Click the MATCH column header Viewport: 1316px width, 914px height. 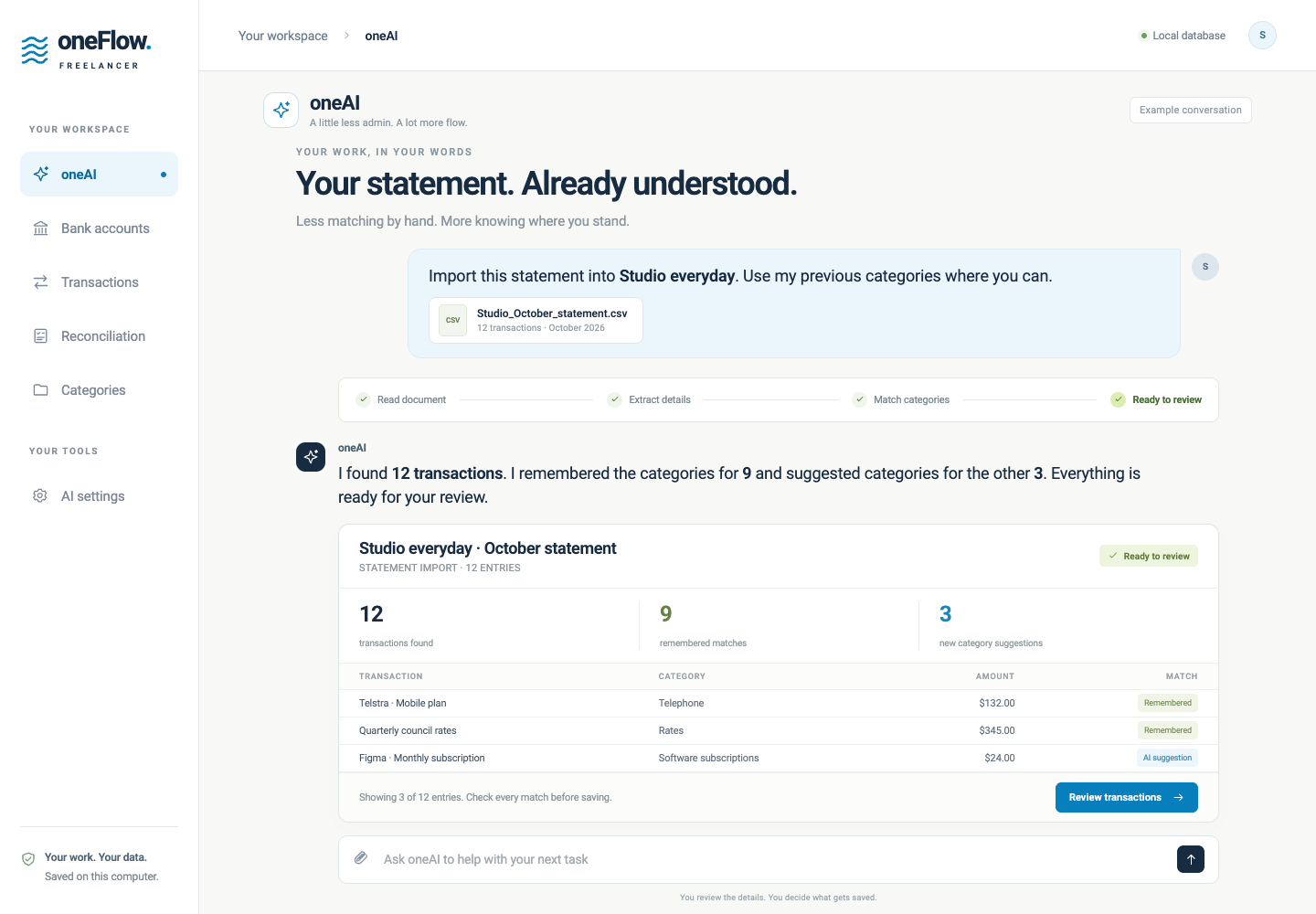1182,676
